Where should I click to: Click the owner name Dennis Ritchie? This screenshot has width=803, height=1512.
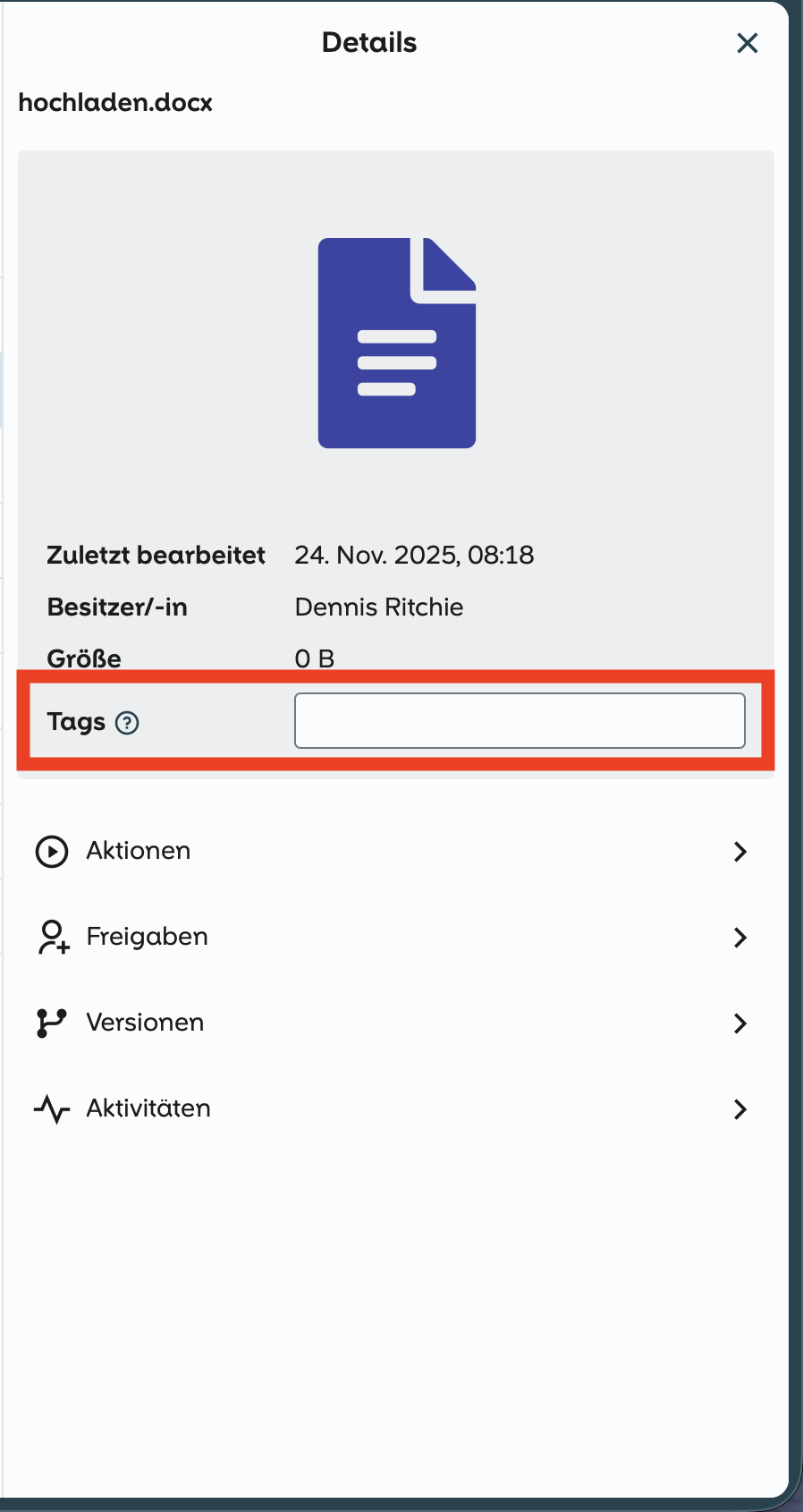coord(379,607)
